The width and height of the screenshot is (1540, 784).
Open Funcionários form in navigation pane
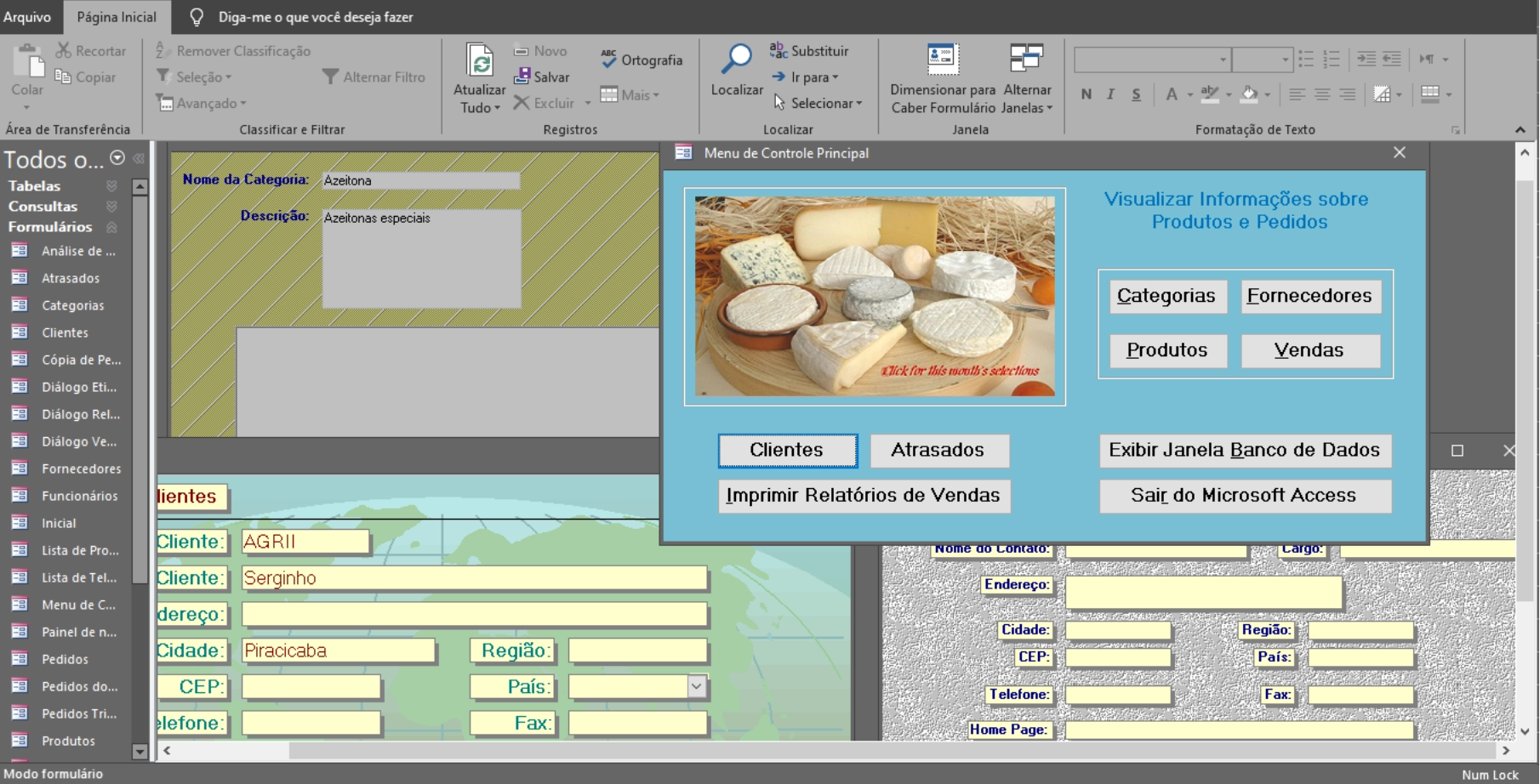tap(80, 496)
